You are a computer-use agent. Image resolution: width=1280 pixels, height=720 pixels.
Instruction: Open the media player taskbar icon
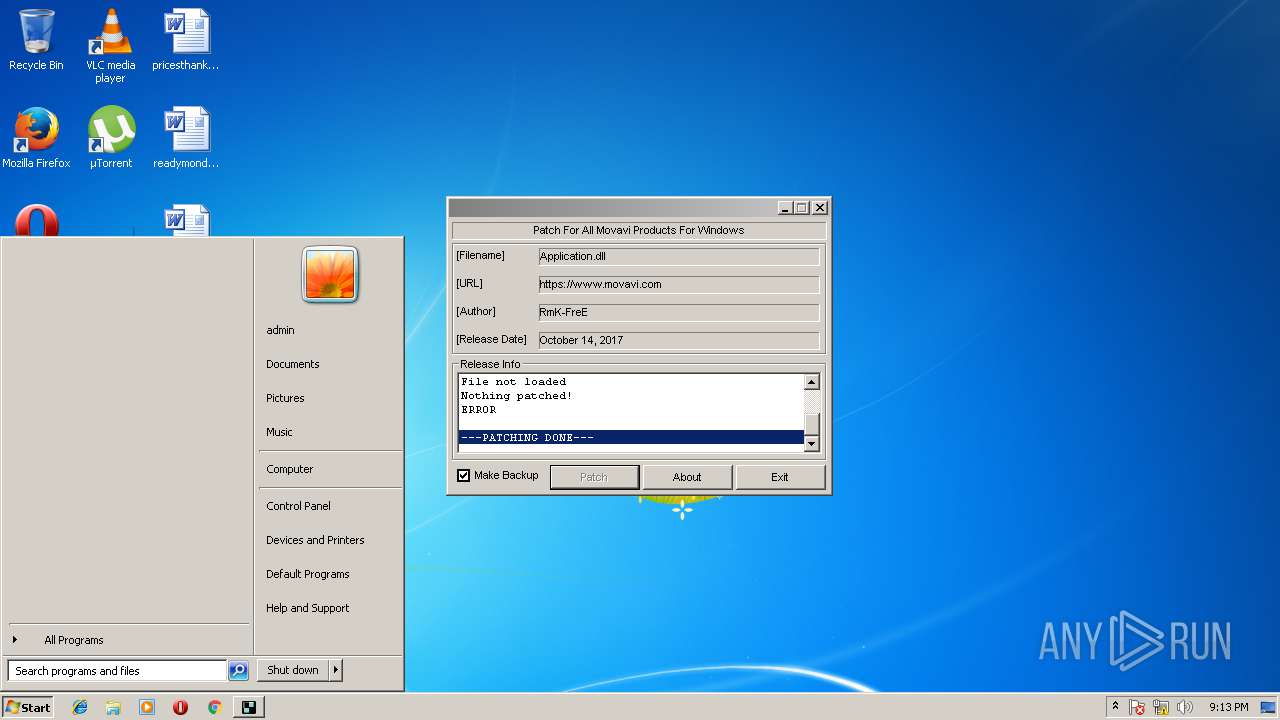click(x=147, y=707)
